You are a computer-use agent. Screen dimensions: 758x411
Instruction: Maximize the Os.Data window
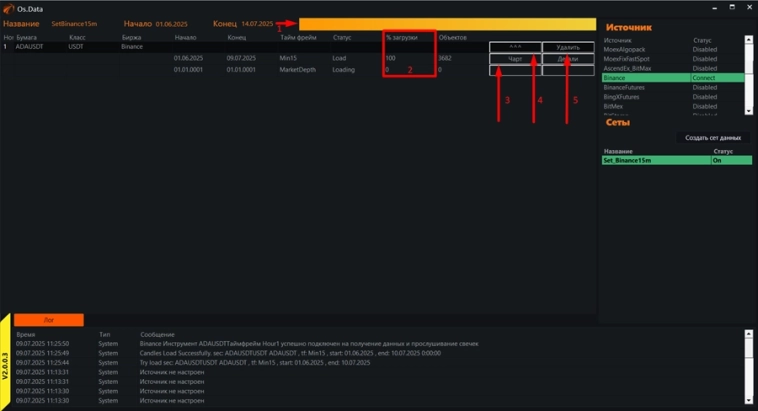(x=732, y=7)
